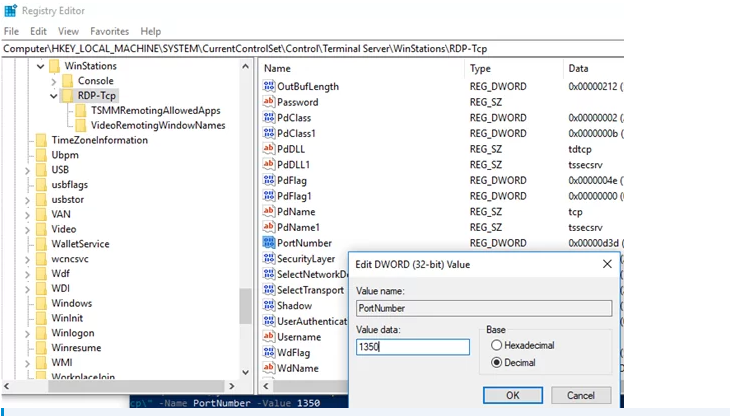Click the Password string value icon

[x=268, y=102]
